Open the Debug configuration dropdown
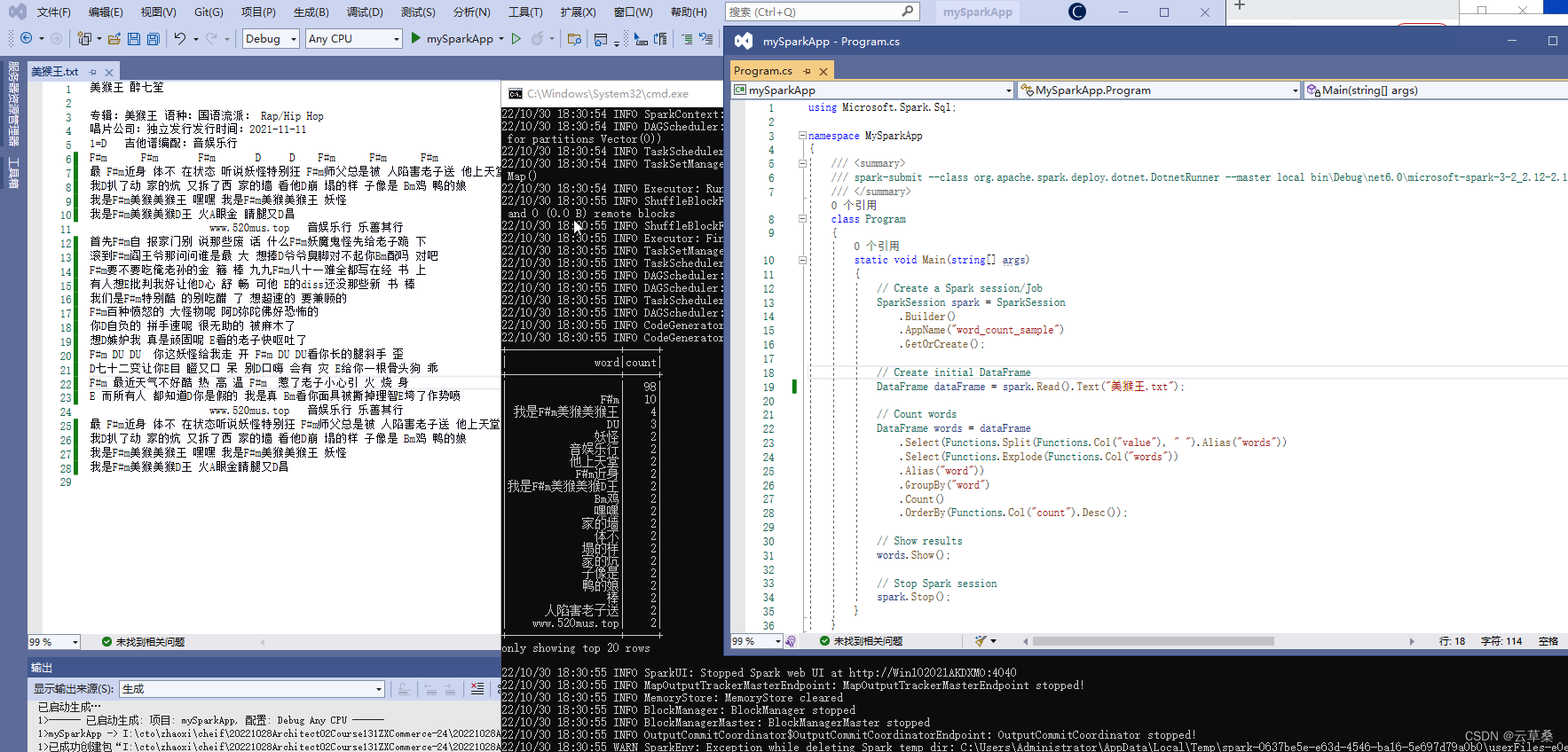This screenshot has width=1568, height=752. [x=271, y=38]
